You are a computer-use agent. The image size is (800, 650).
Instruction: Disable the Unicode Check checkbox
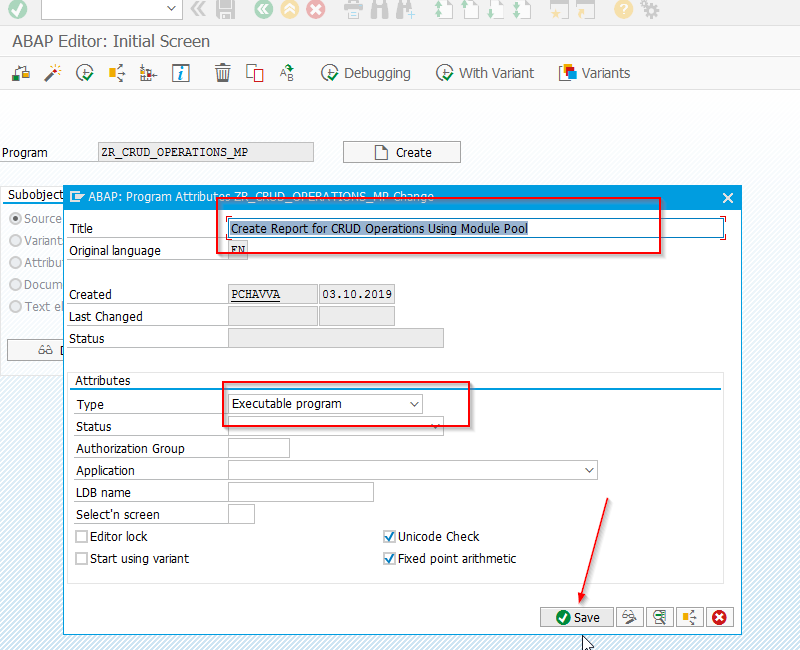389,536
